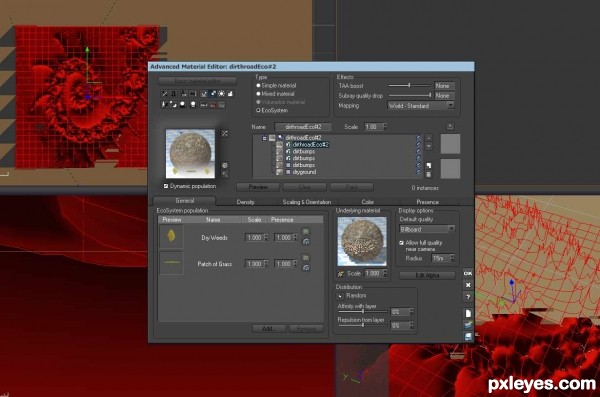Click the Edit Alpha button
The width and height of the screenshot is (600, 397).
(427, 275)
